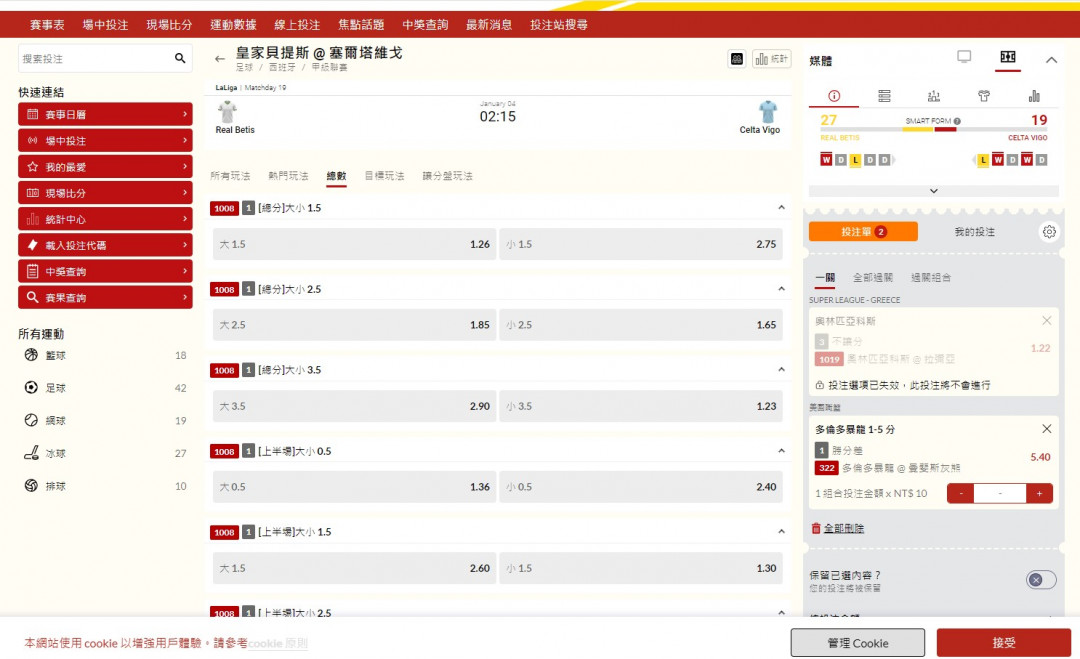Switch media panel to monitor view icon
The image size is (1080, 659).
964,56
